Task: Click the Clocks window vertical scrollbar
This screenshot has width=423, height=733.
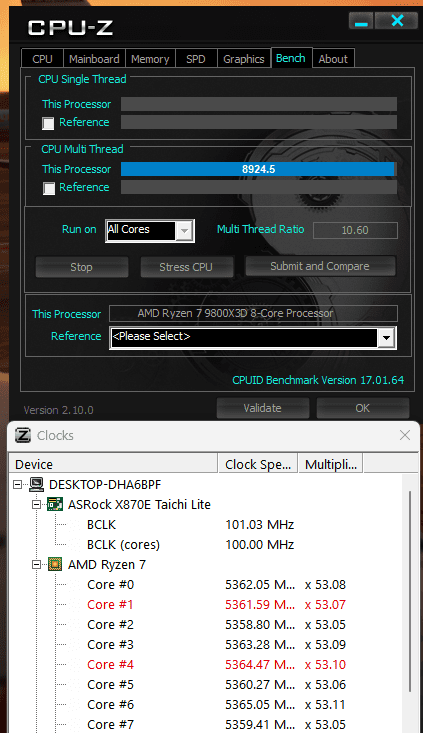Action: click(409, 591)
